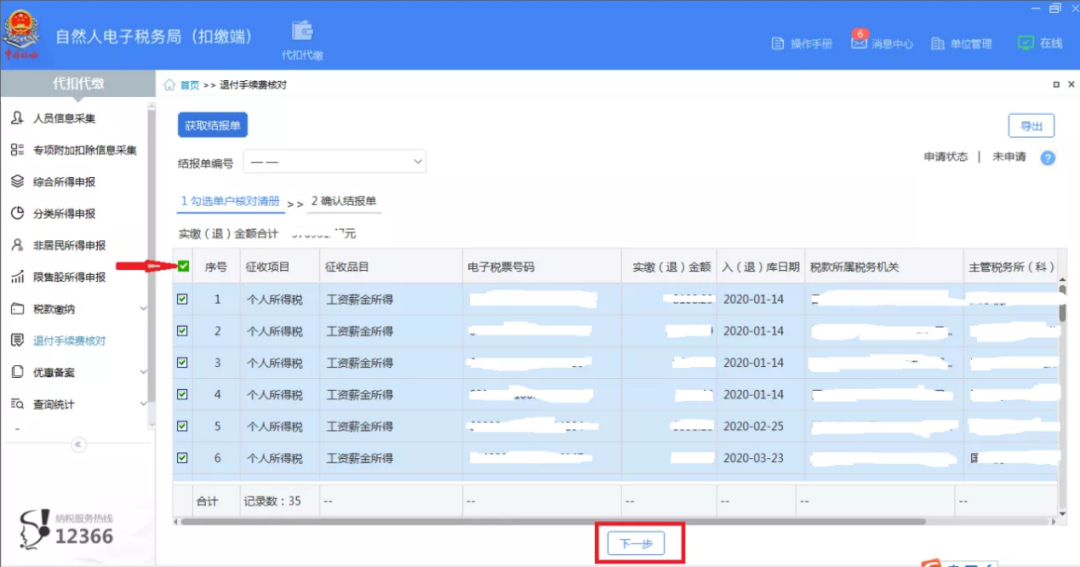Image resolution: width=1080 pixels, height=567 pixels.
Task: Click the 退付手续费核对 document icon
Action: [x=17, y=340]
